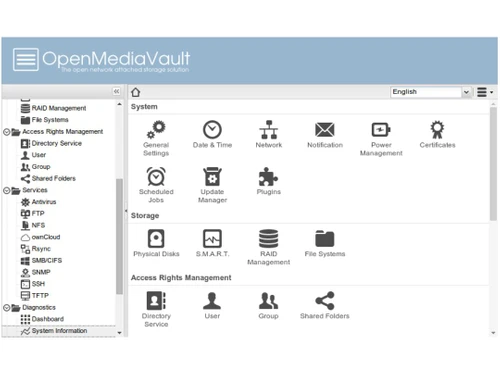Select ownCloud service in the sidebar

click(40, 237)
